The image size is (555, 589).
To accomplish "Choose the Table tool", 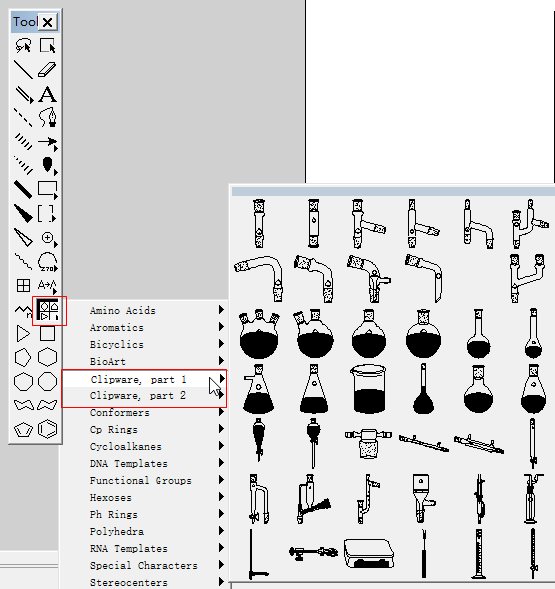I will click(23, 285).
